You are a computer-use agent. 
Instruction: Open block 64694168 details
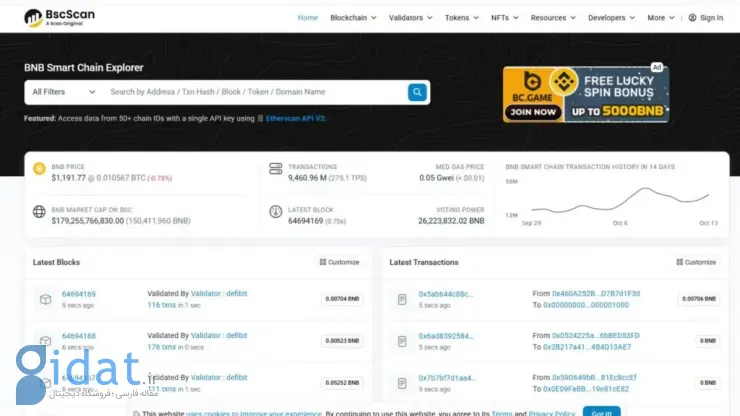(x=79, y=336)
